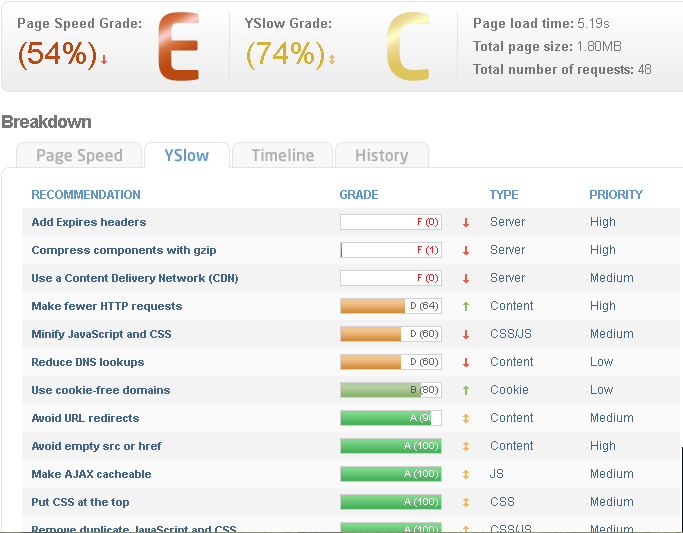
Task: Click the orange arrow in Make AJAX cacheable row
Action: [x=466, y=474]
